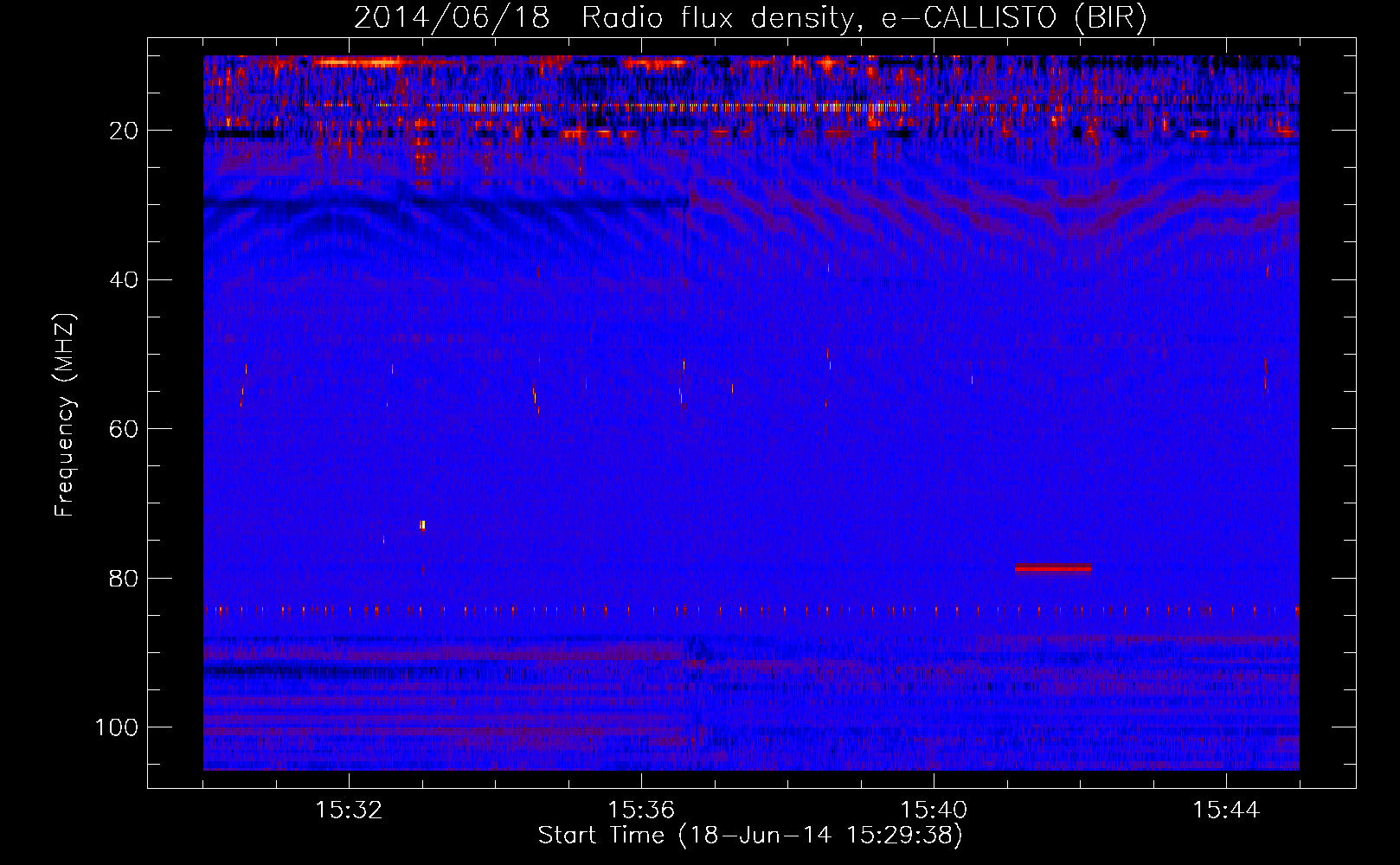This screenshot has height=865, width=1400.
Task: Click the red horizontal burst near 80 MHz
Action: (x=1053, y=568)
